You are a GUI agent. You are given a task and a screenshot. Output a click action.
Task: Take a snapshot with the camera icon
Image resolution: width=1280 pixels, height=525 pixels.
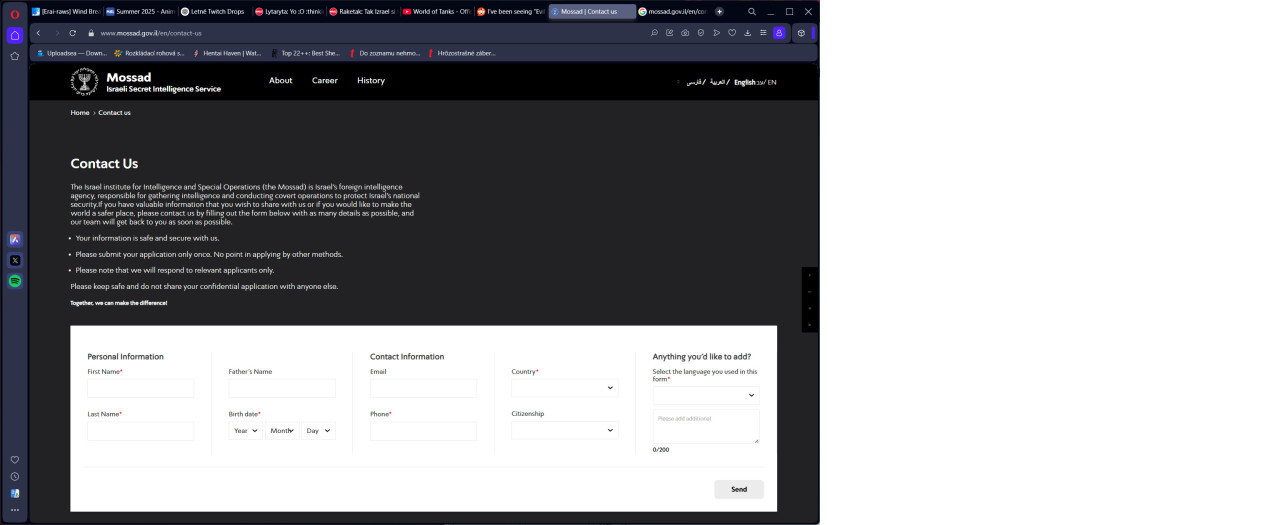(685, 33)
